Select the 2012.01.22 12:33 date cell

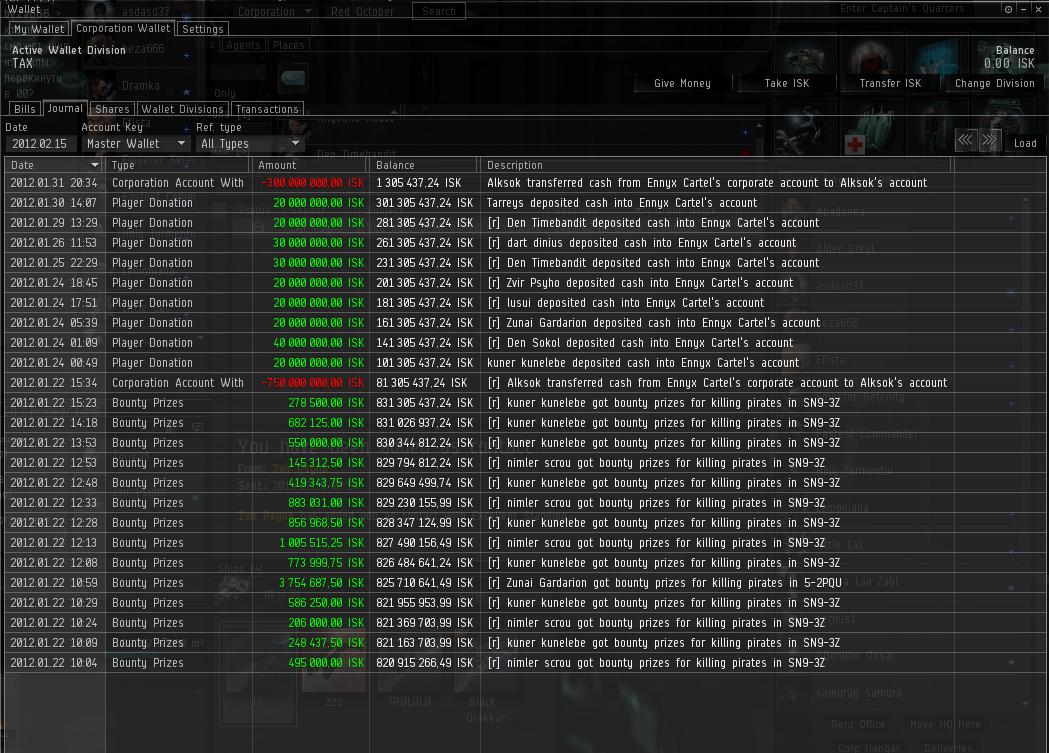pos(54,504)
